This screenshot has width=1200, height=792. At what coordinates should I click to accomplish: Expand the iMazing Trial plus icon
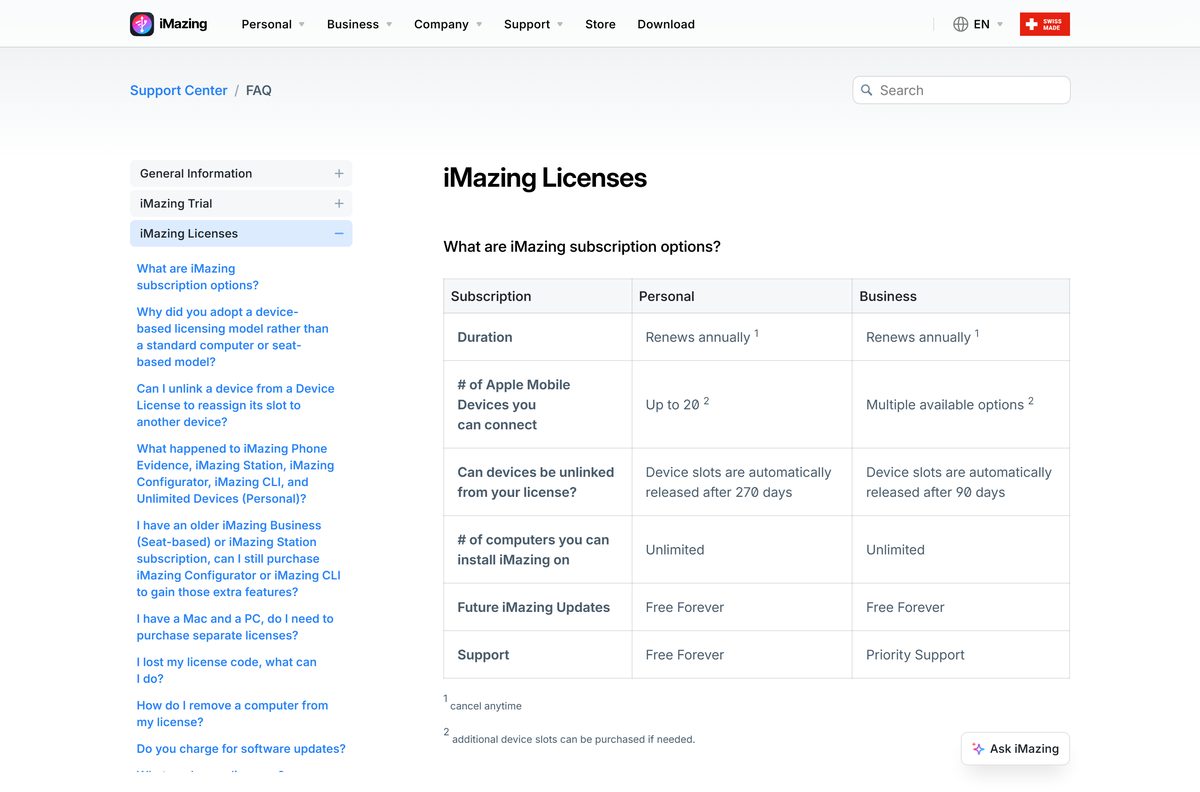[x=339, y=203]
